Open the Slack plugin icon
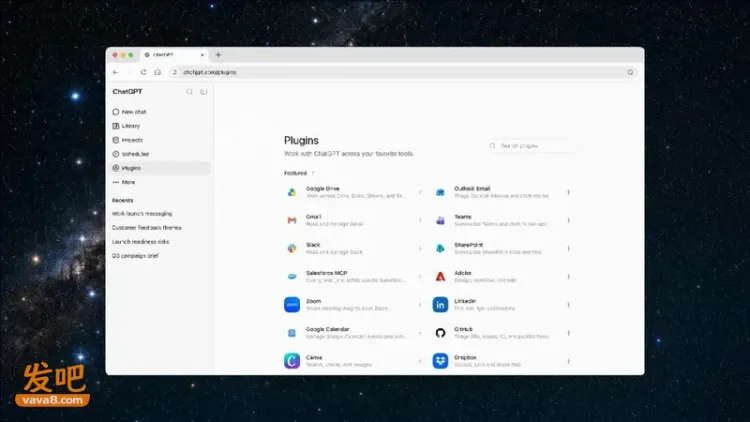Screen dimensions: 750x422 tap(292, 248)
